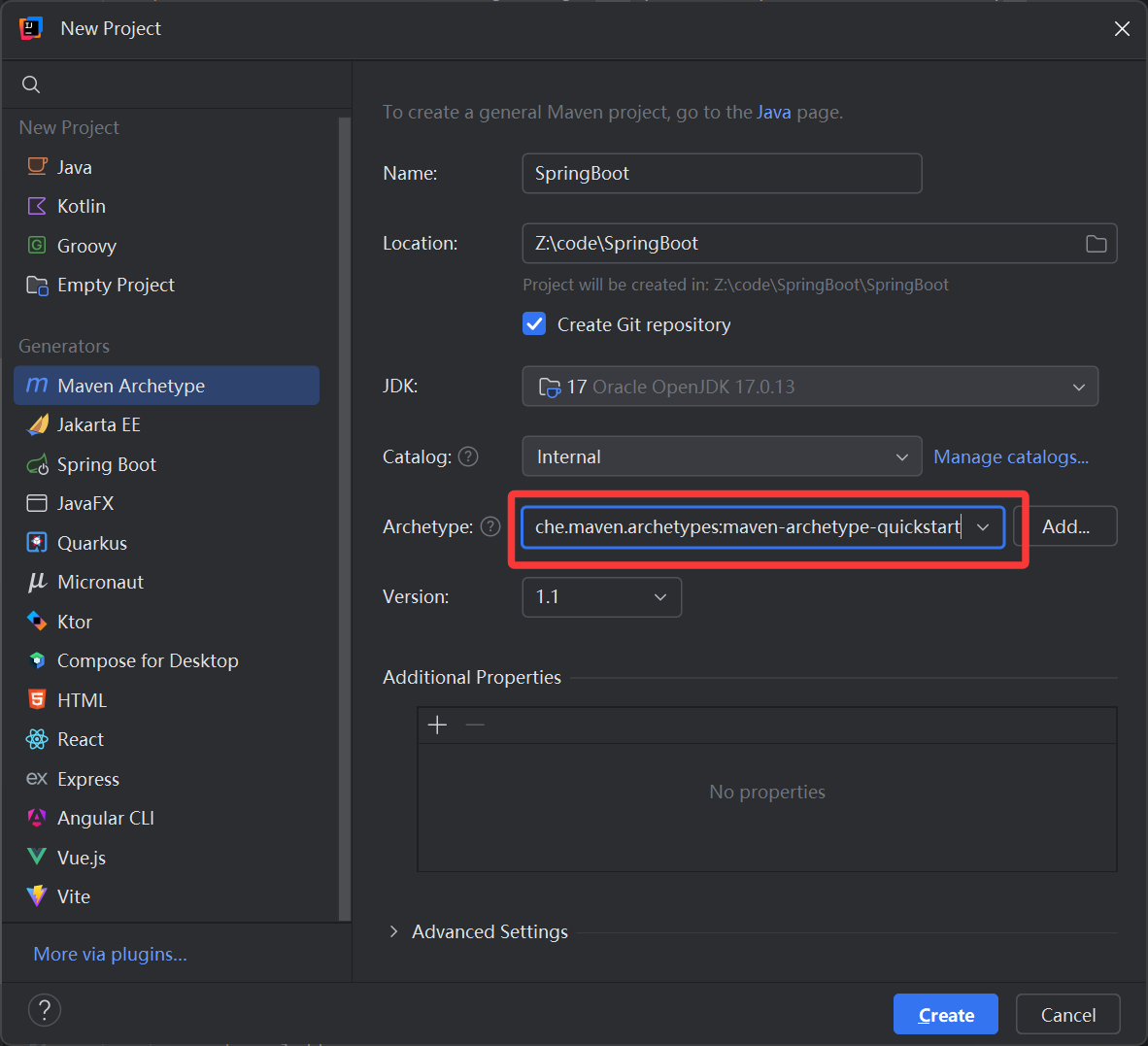1148x1046 pixels.
Task: Click the Archetype help question mark icon
Action: (490, 526)
